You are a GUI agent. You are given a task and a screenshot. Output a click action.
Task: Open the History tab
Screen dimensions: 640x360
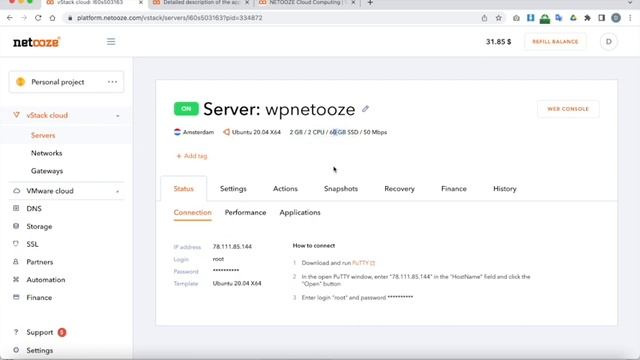[x=505, y=189]
